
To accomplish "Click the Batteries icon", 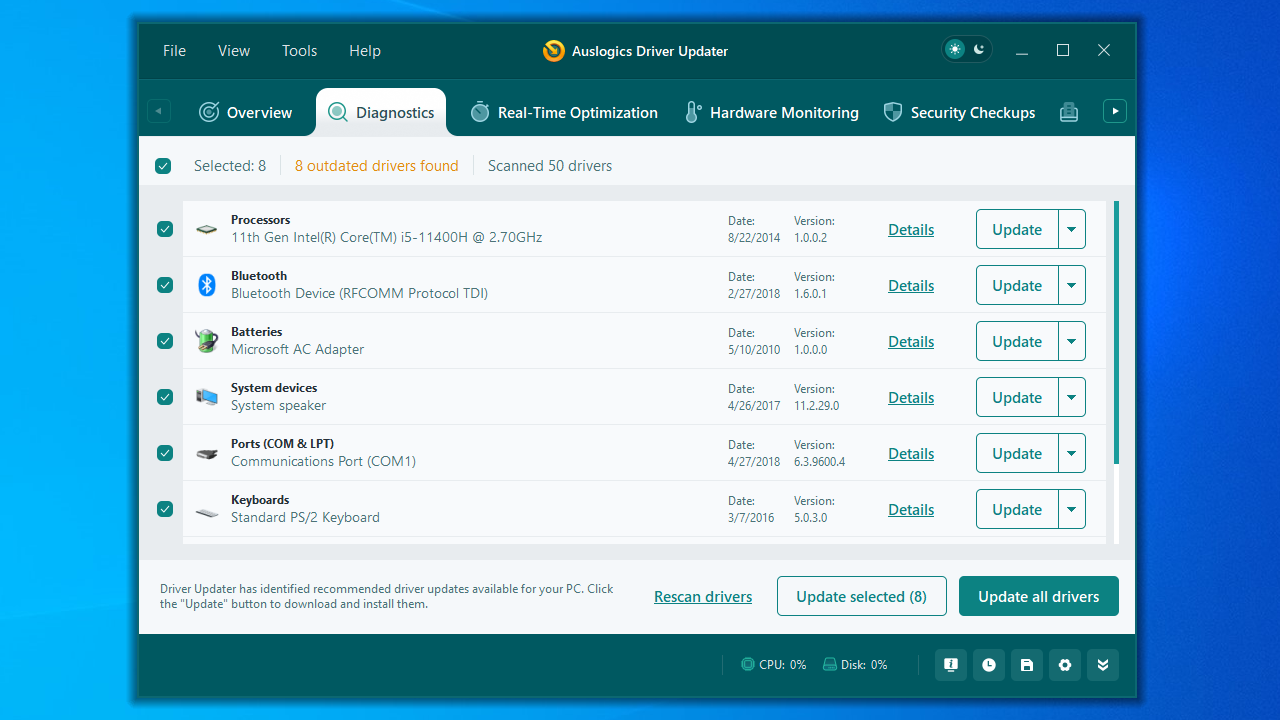I will (x=207, y=341).
